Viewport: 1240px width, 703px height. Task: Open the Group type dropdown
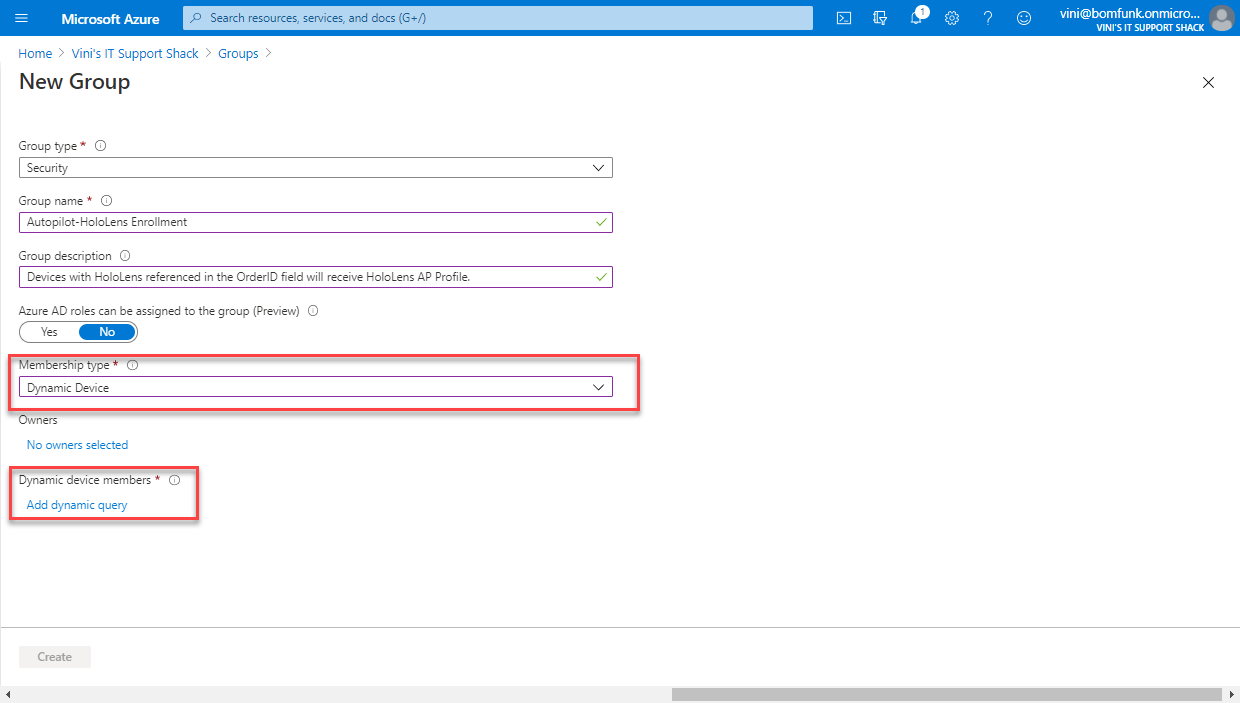point(316,168)
